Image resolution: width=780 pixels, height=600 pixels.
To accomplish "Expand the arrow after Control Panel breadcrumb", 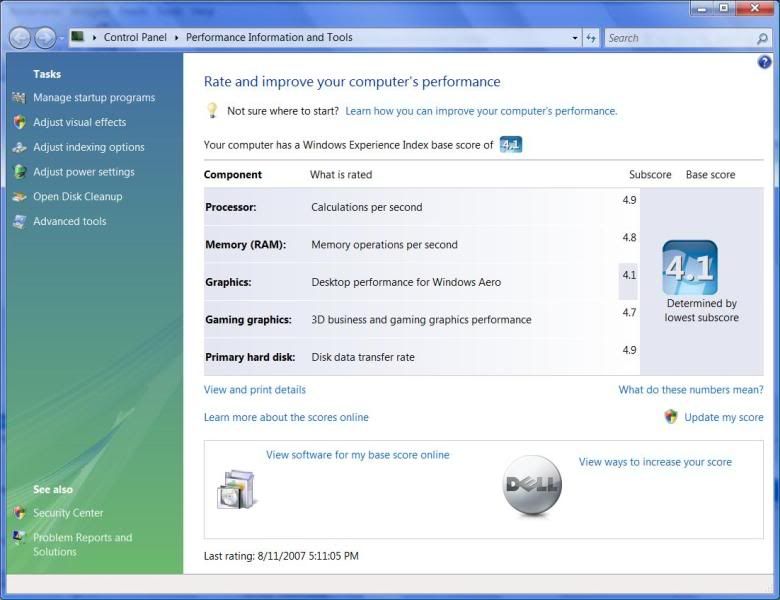I will [x=176, y=37].
